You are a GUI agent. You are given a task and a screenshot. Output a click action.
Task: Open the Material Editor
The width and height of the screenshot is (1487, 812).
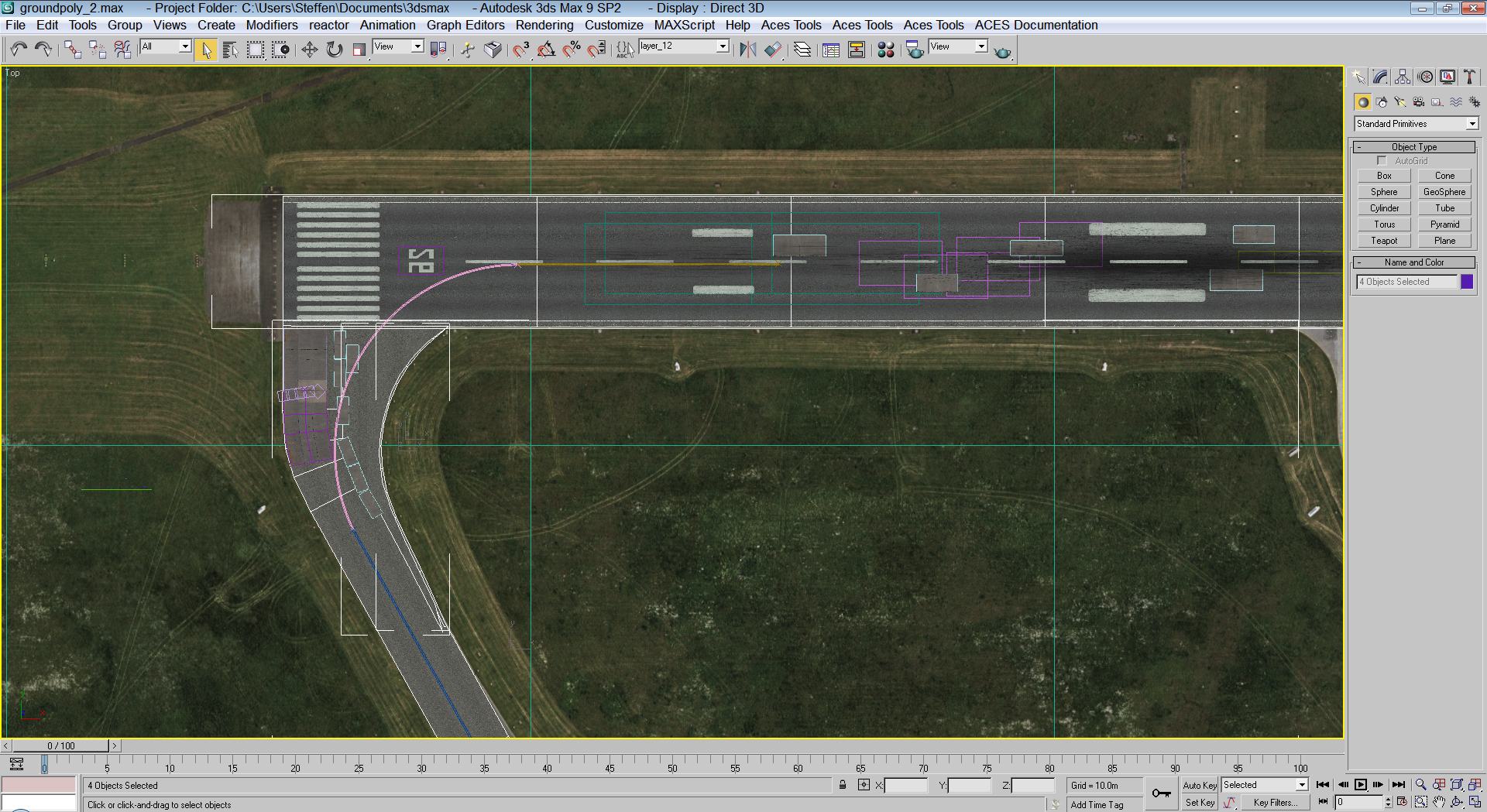tap(886, 49)
